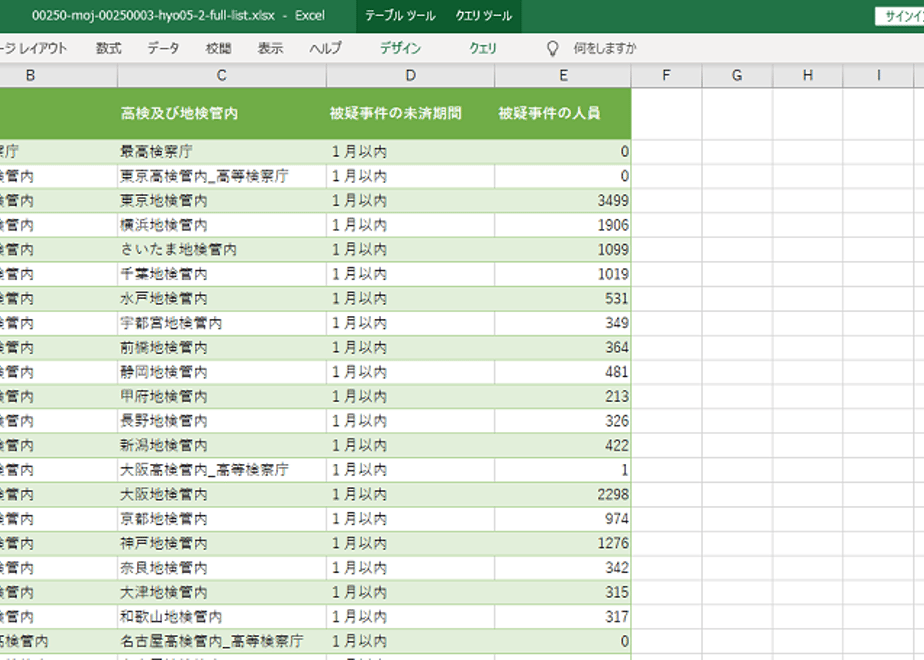Select cell 新潟地検管内
Viewport: 924px width, 660px height.
pyautogui.click(x=222, y=446)
